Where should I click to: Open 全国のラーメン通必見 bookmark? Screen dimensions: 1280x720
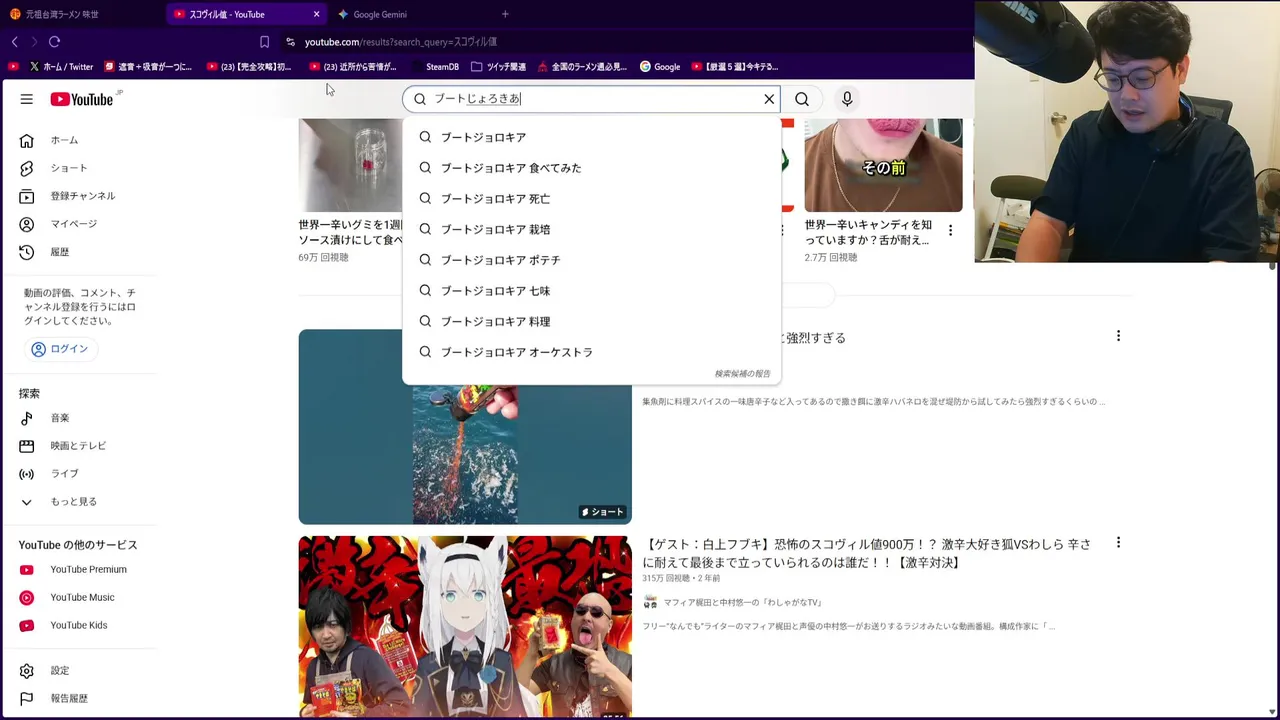click(582, 67)
